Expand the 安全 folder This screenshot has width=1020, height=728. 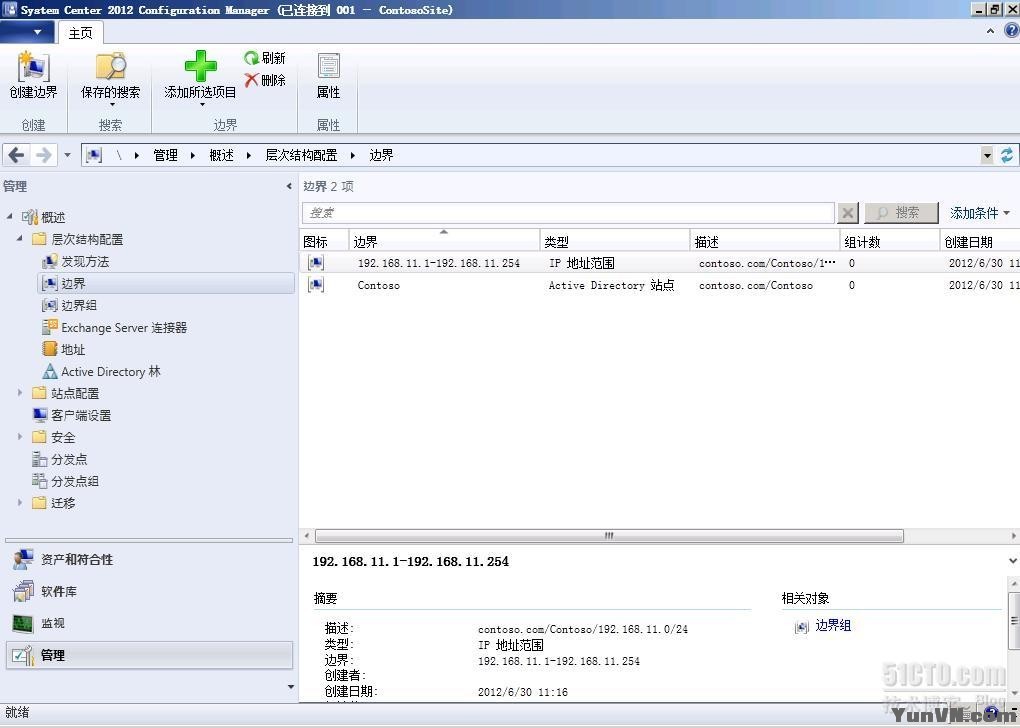point(20,437)
